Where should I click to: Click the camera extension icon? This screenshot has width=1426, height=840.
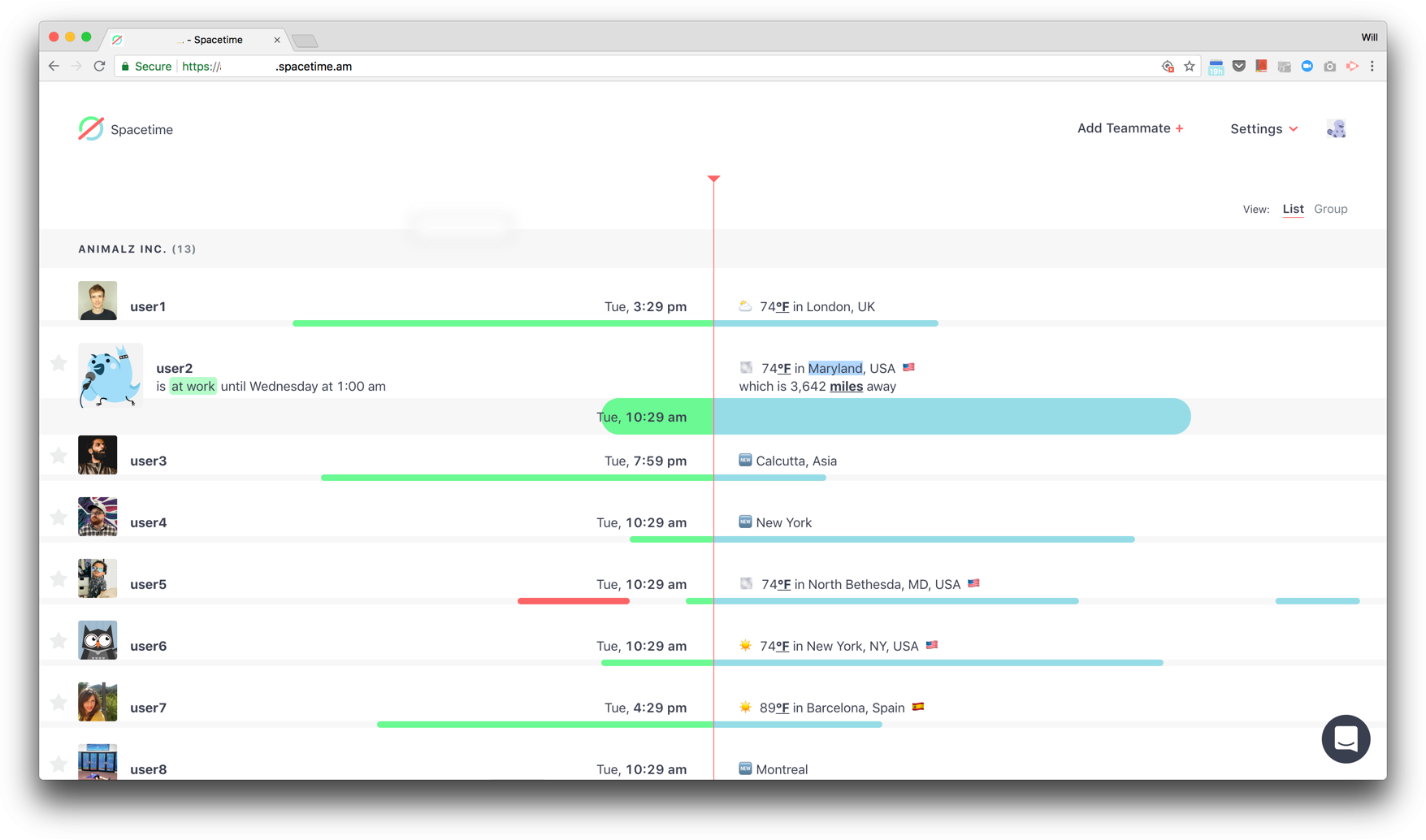click(1330, 67)
